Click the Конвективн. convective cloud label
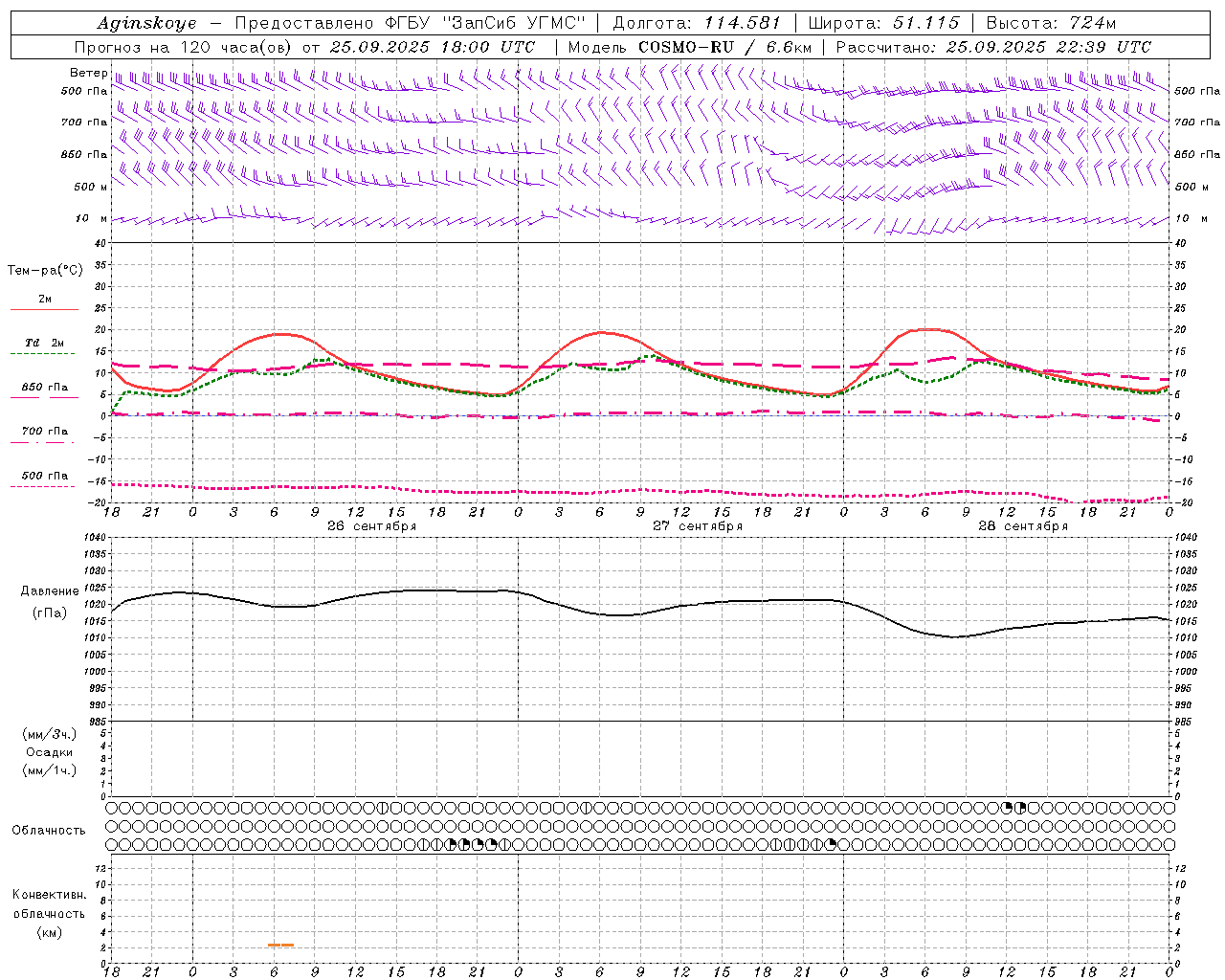 49,895
